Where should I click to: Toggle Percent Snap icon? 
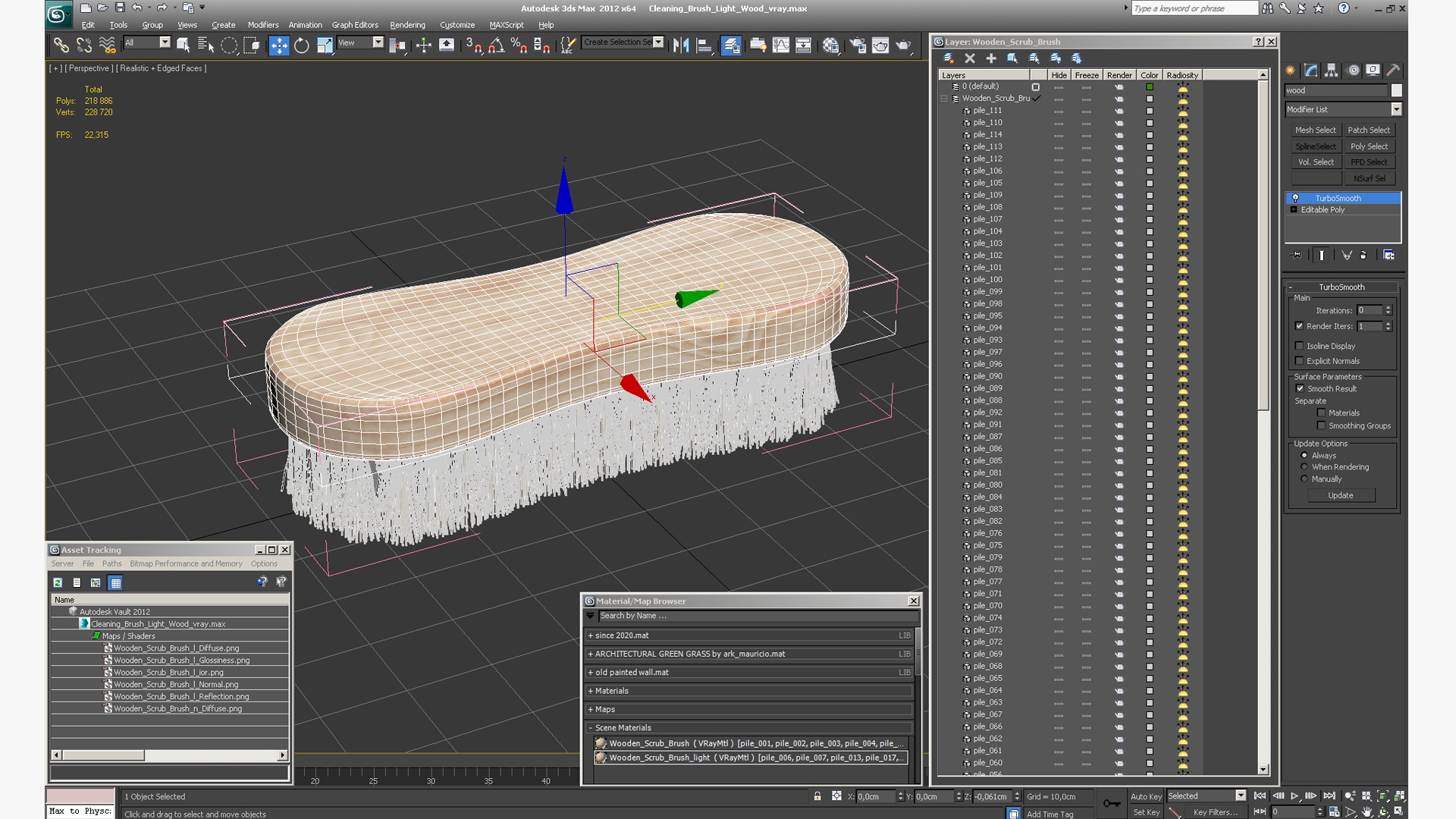pos(519,45)
